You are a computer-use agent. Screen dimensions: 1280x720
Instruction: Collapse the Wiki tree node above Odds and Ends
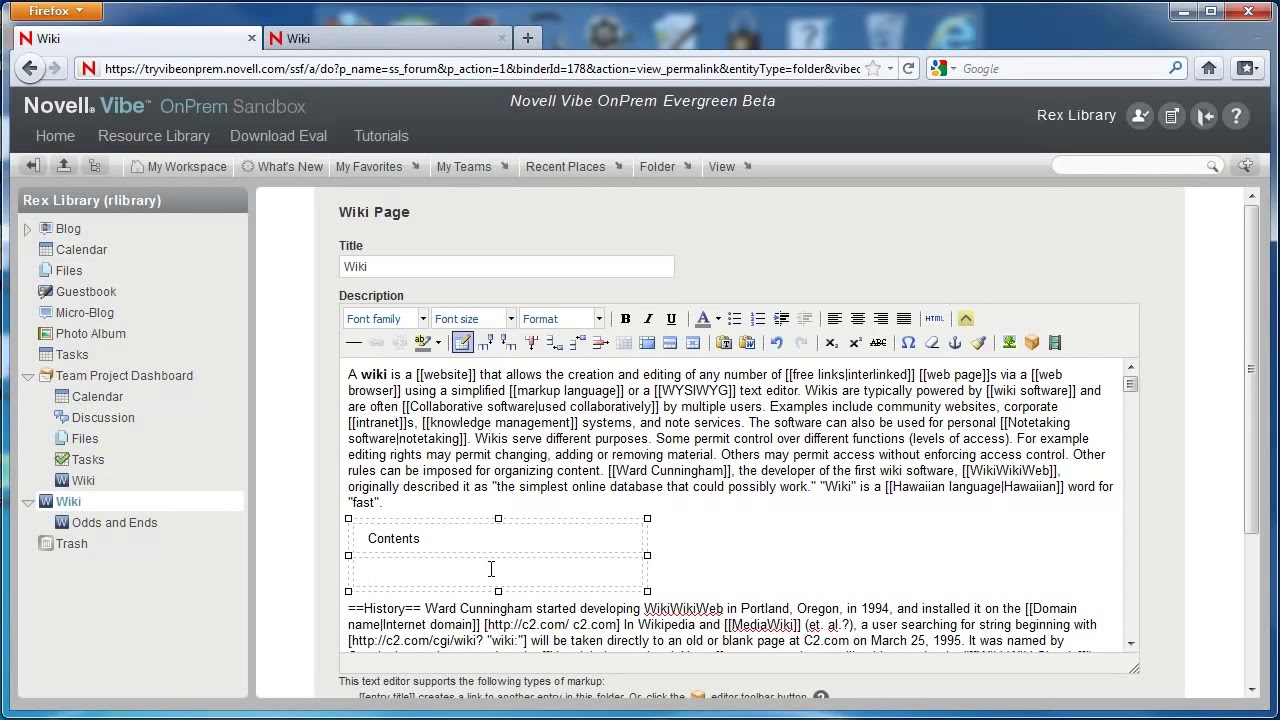28,502
